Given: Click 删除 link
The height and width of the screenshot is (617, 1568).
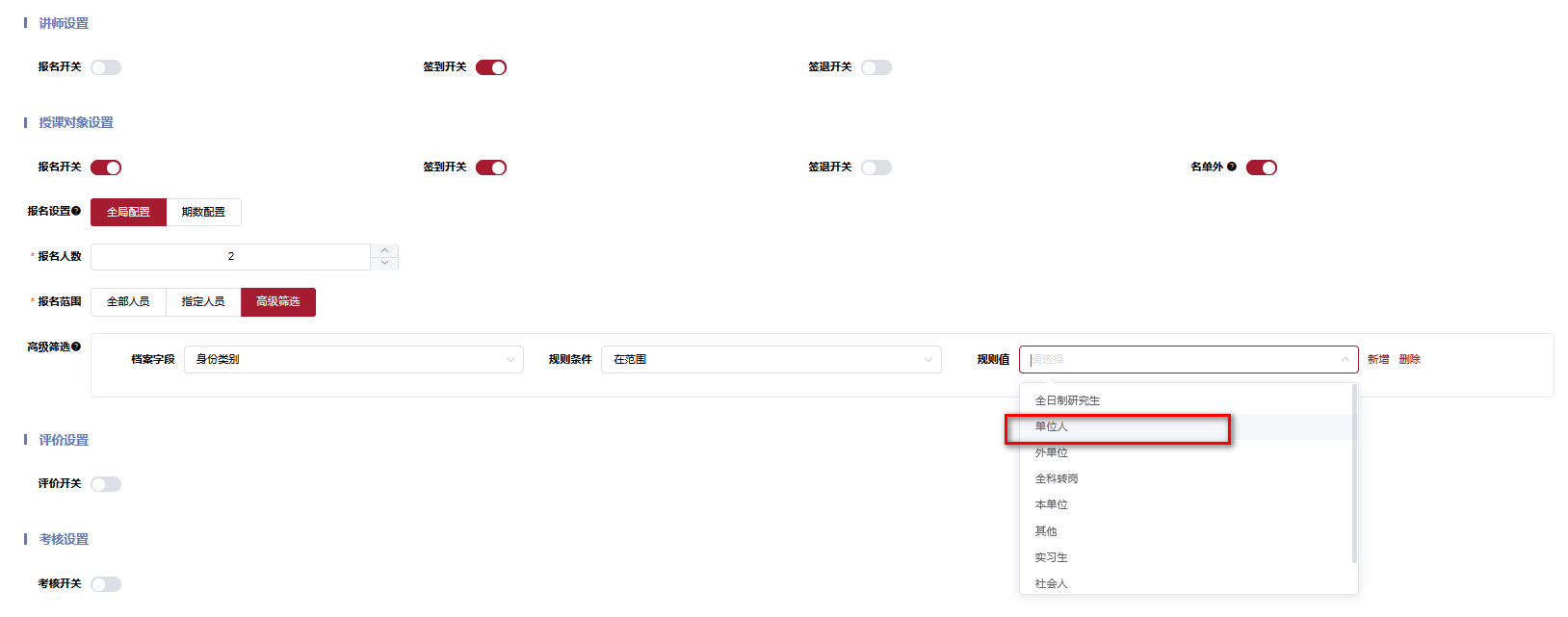Looking at the screenshot, I should [1410, 359].
